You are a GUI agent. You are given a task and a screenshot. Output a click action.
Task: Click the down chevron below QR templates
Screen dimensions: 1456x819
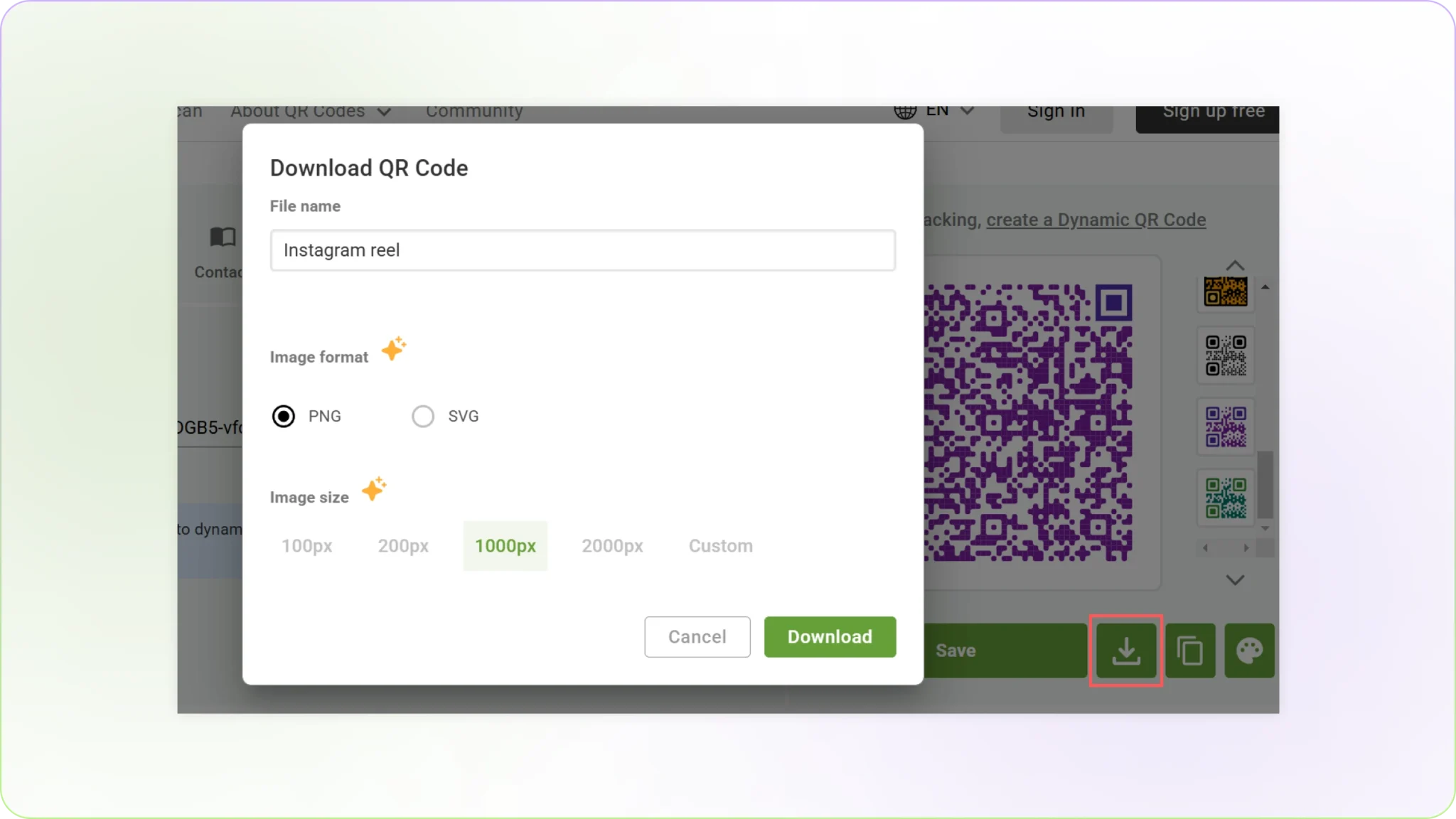(x=1235, y=580)
